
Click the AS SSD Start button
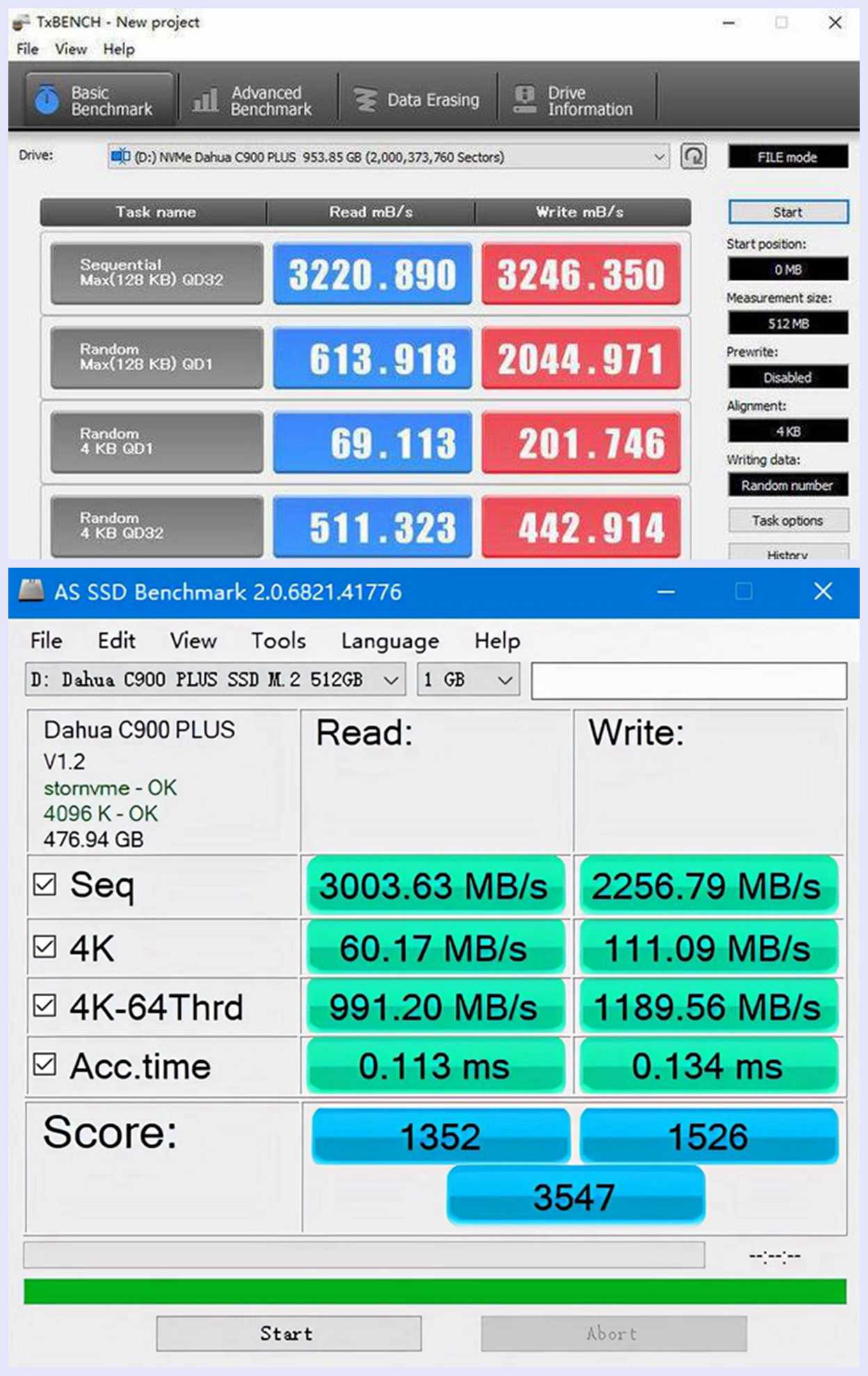289,1333
